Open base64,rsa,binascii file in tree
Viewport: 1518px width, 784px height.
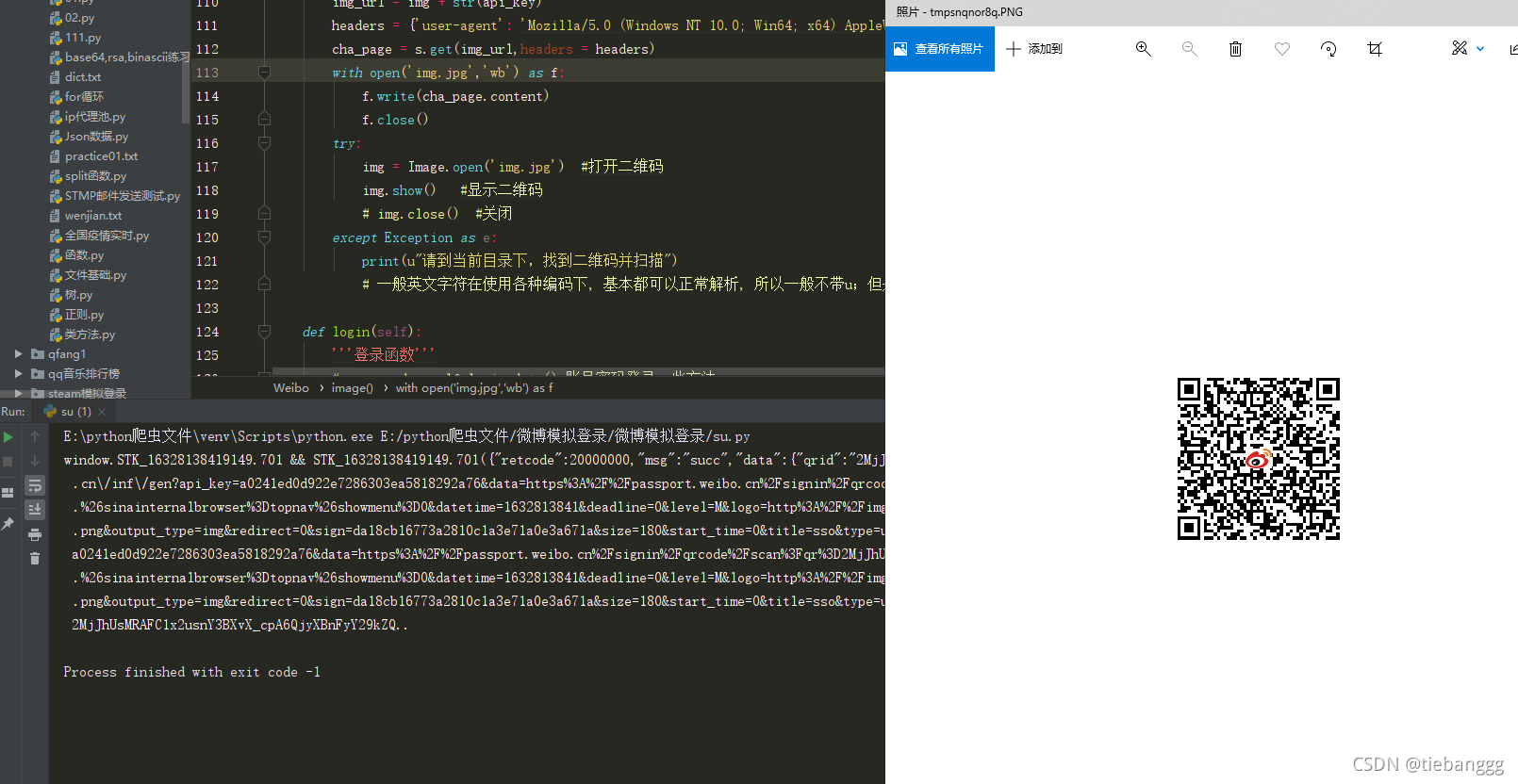(120, 57)
